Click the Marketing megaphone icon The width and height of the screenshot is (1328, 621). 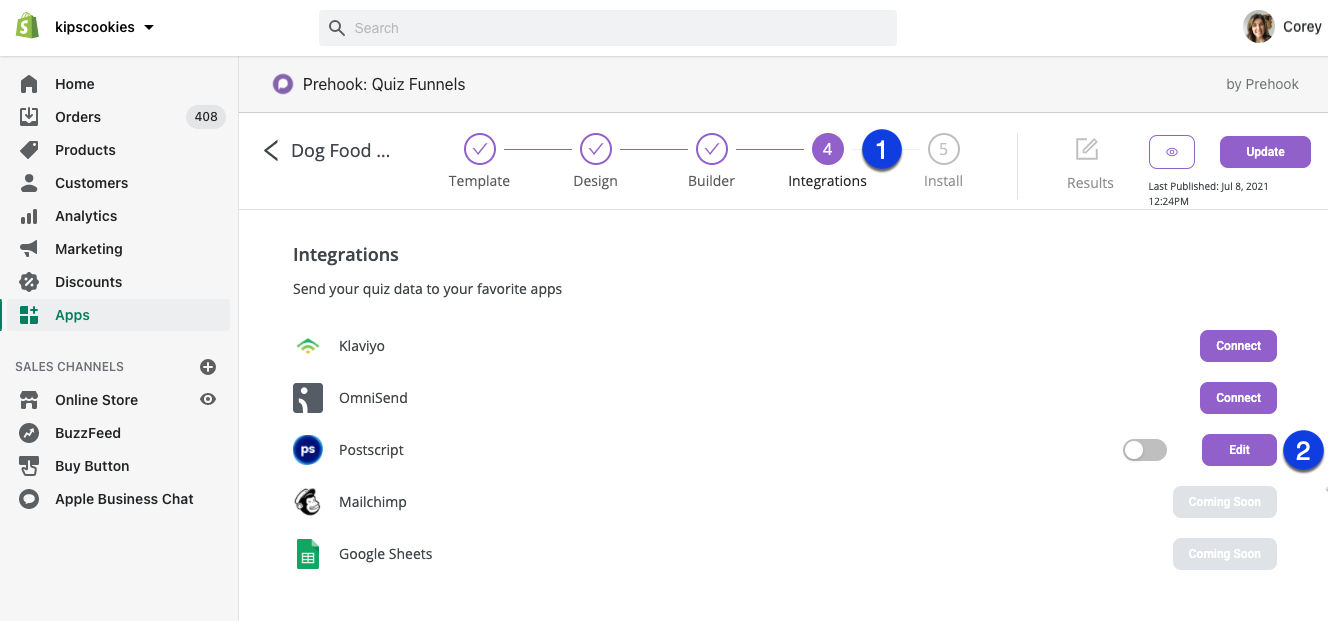coord(29,249)
